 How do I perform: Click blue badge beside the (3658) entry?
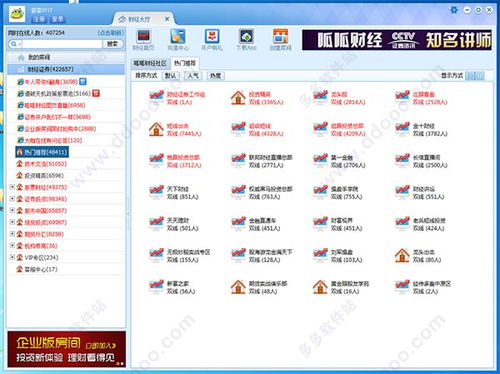point(83,81)
